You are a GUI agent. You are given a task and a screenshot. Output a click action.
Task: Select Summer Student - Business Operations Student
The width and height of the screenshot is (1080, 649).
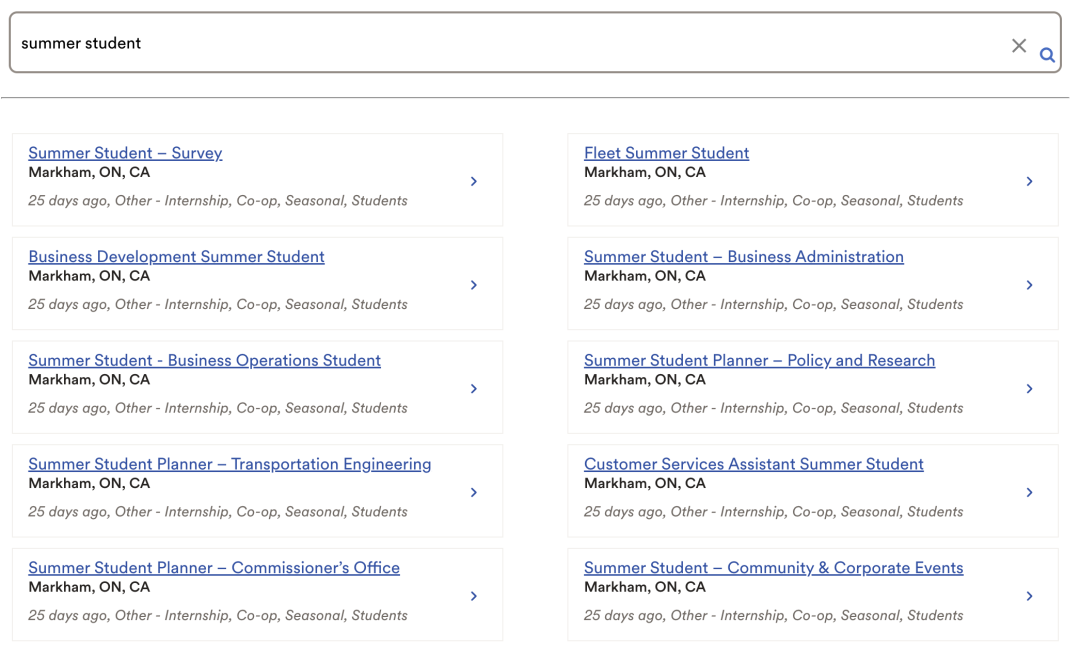[204, 360]
